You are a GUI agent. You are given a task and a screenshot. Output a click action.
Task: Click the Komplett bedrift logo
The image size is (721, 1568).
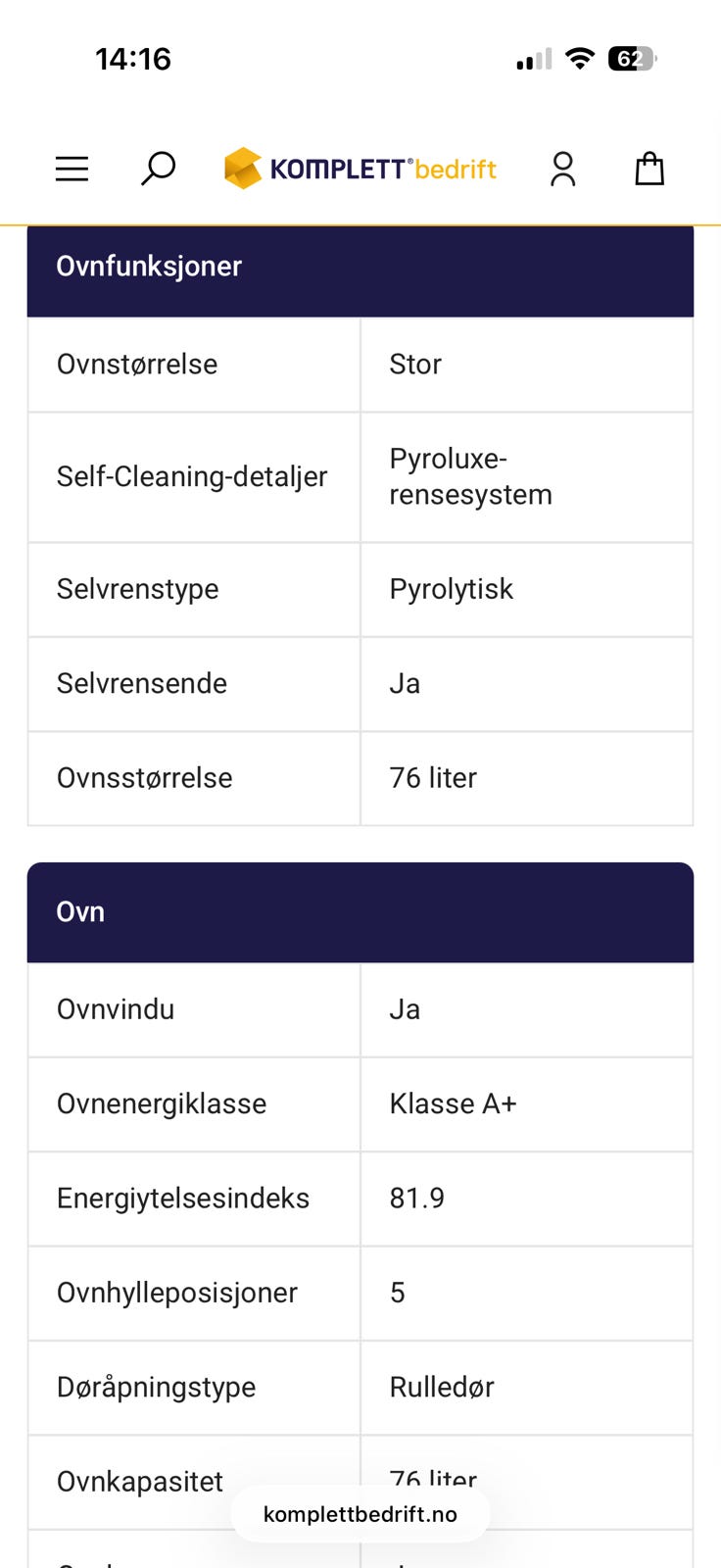point(360,168)
